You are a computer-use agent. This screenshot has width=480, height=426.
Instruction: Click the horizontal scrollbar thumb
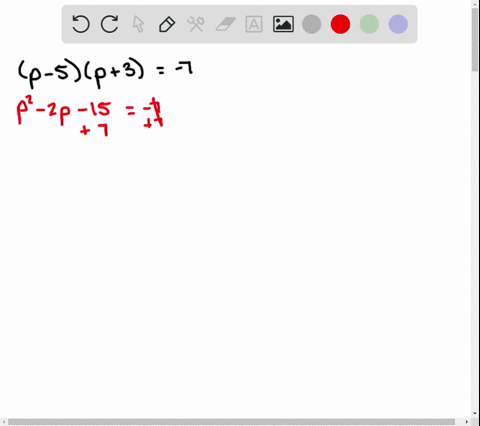coord(231,422)
